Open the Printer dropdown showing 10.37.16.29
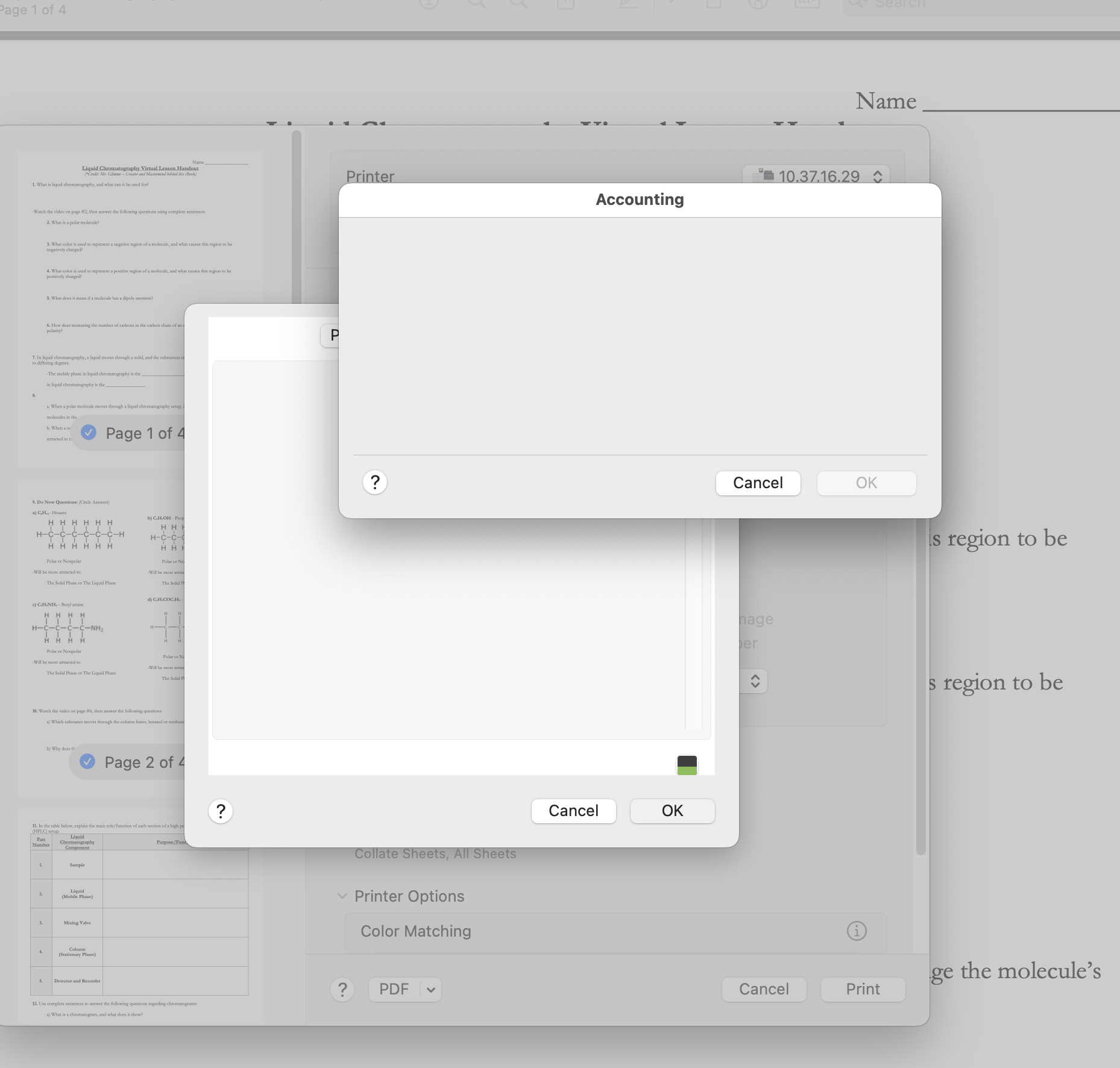Image resolution: width=1120 pixels, height=1068 pixels. click(x=816, y=176)
